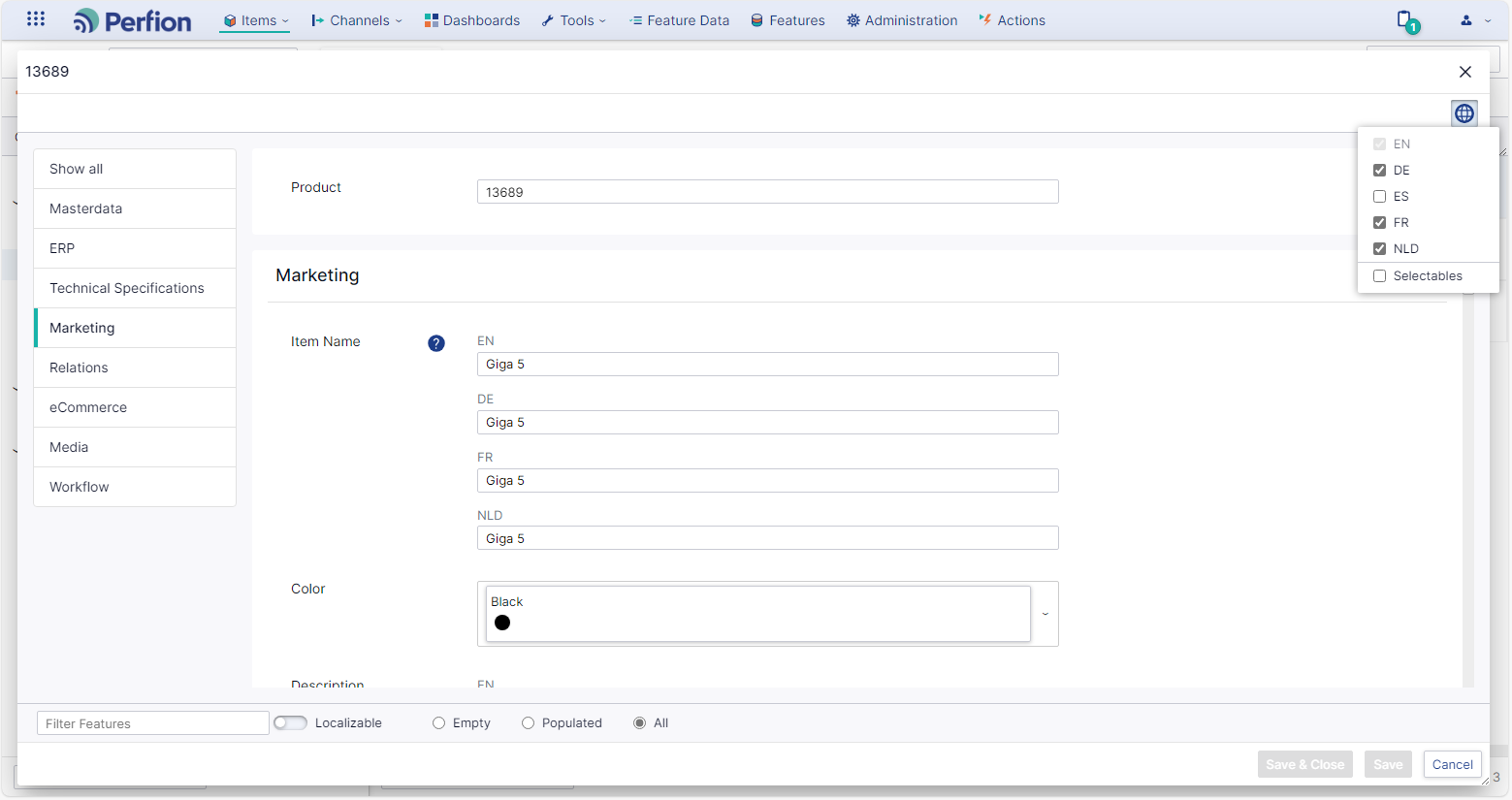Click the Save button
This screenshot has height=800, width=1512.
1388,764
